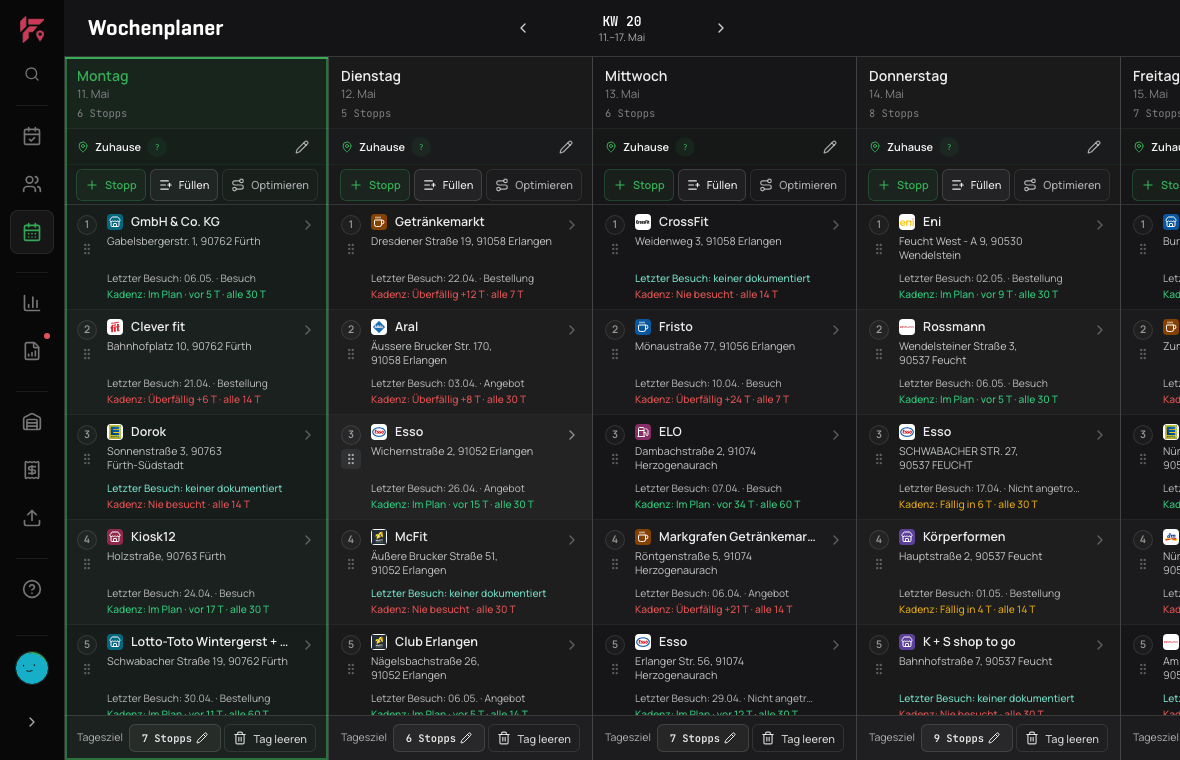Screen dimensions: 1180x760
Task: Open Aral stop details chevron
Action: (x=572, y=330)
